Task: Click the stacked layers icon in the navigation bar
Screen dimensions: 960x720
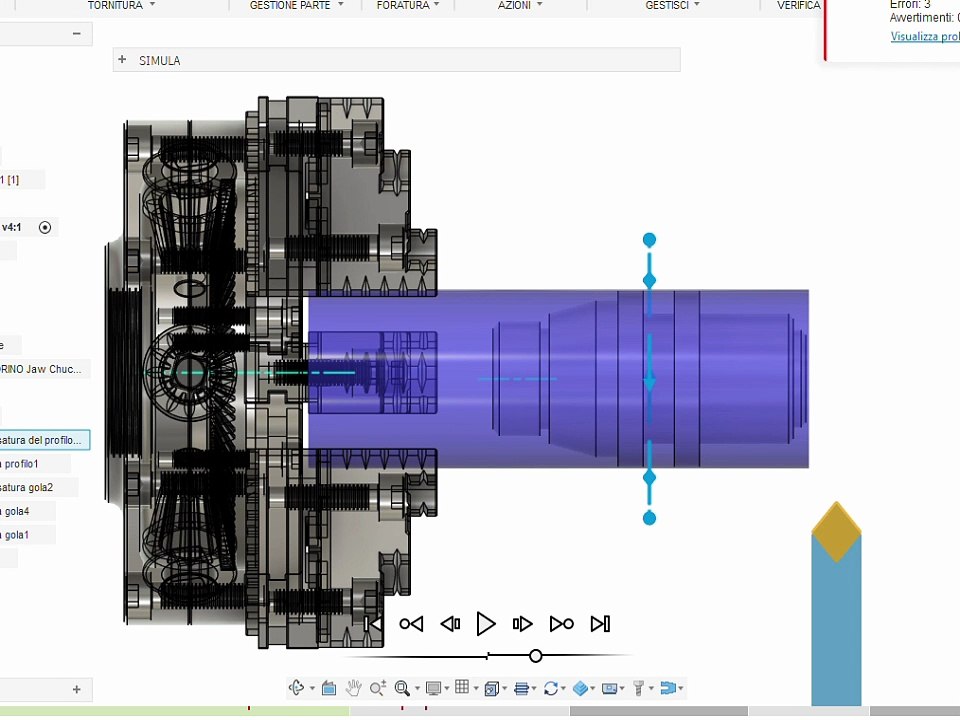Action: coord(521,689)
